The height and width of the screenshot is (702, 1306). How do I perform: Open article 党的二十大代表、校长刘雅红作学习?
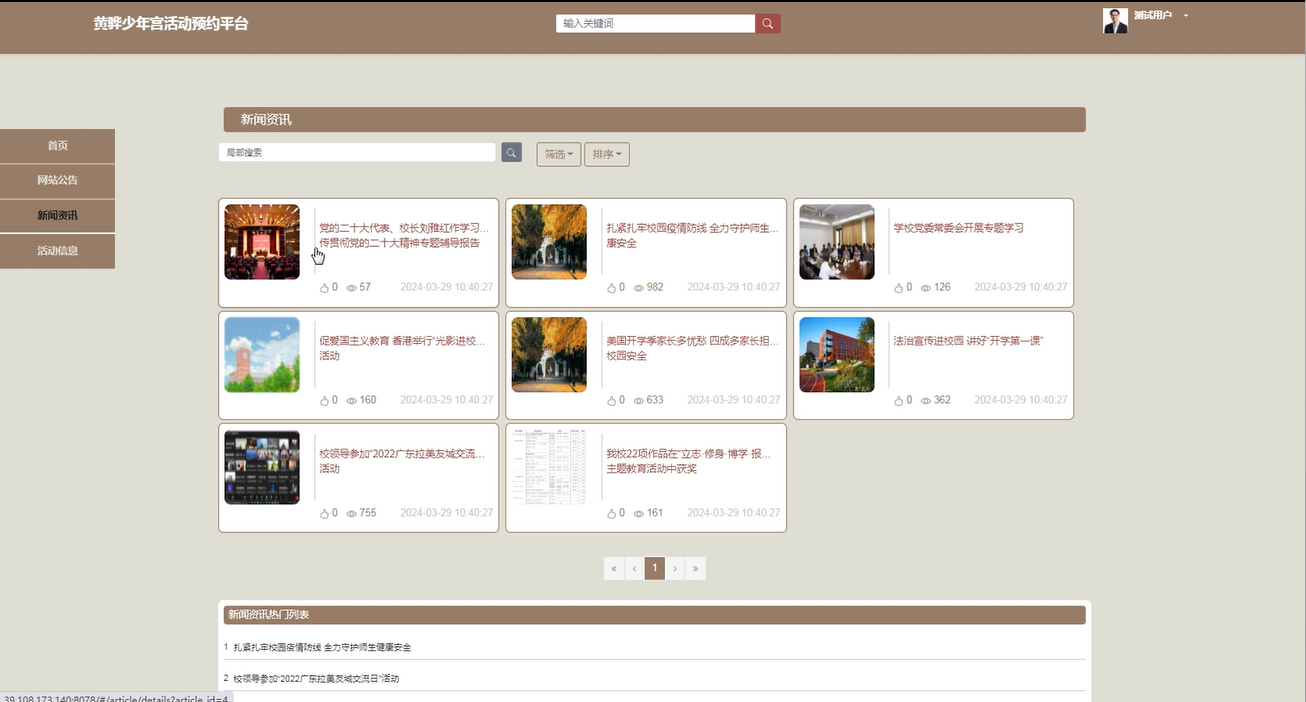coord(404,235)
